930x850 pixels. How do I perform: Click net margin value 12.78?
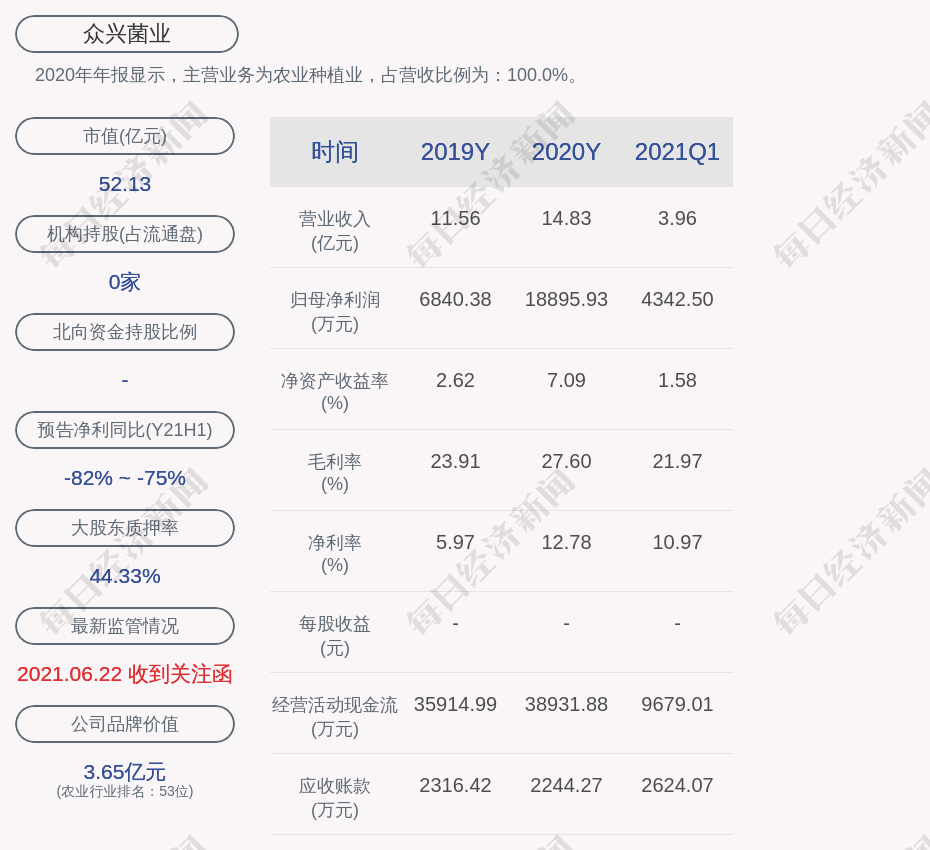(x=566, y=542)
